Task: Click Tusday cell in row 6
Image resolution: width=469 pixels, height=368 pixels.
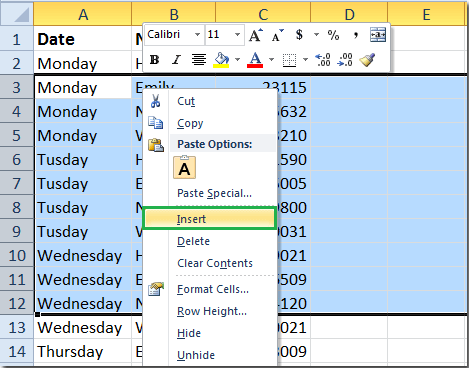Action: point(83,159)
